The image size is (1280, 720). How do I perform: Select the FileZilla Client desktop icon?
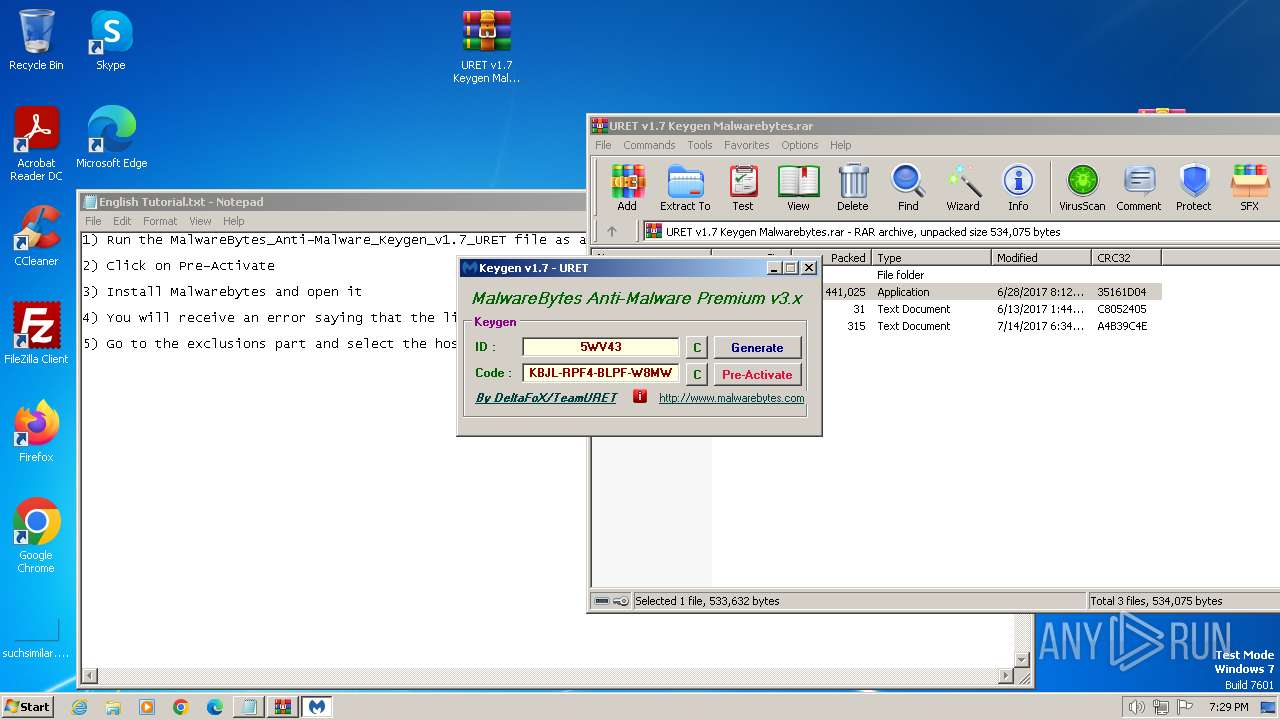pyautogui.click(x=36, y=334)
